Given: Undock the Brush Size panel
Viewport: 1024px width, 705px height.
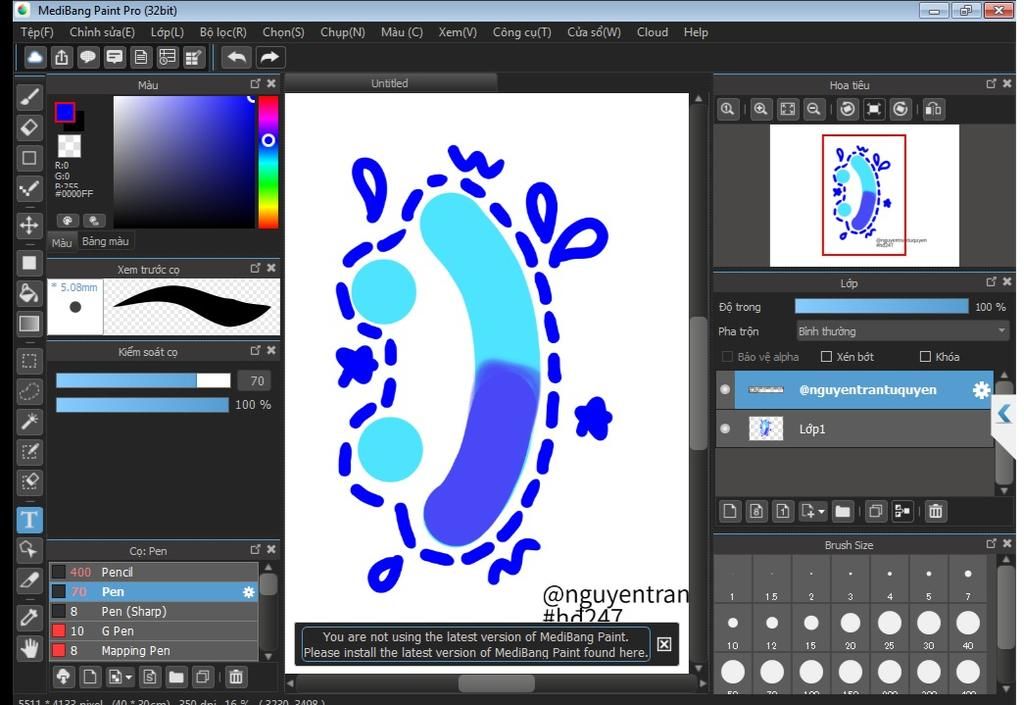Looking at the screenshot, I should coord(991,543).
